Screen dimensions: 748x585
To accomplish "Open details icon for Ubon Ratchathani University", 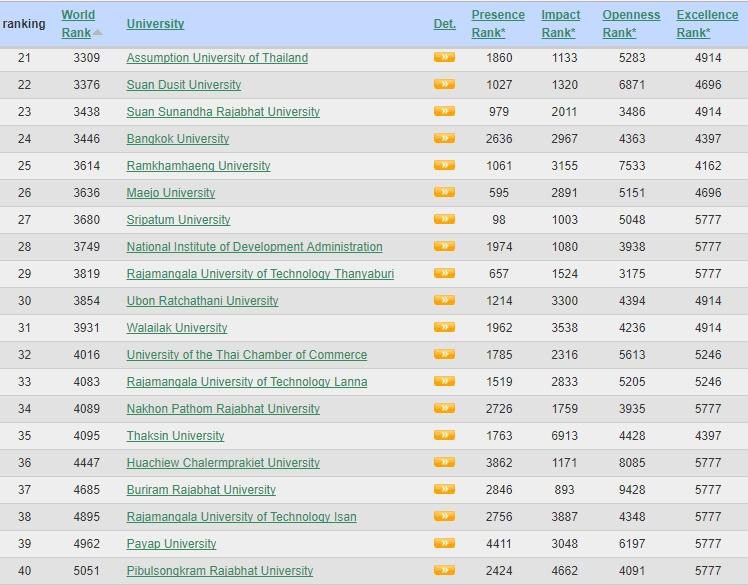I will click(444, 300).
